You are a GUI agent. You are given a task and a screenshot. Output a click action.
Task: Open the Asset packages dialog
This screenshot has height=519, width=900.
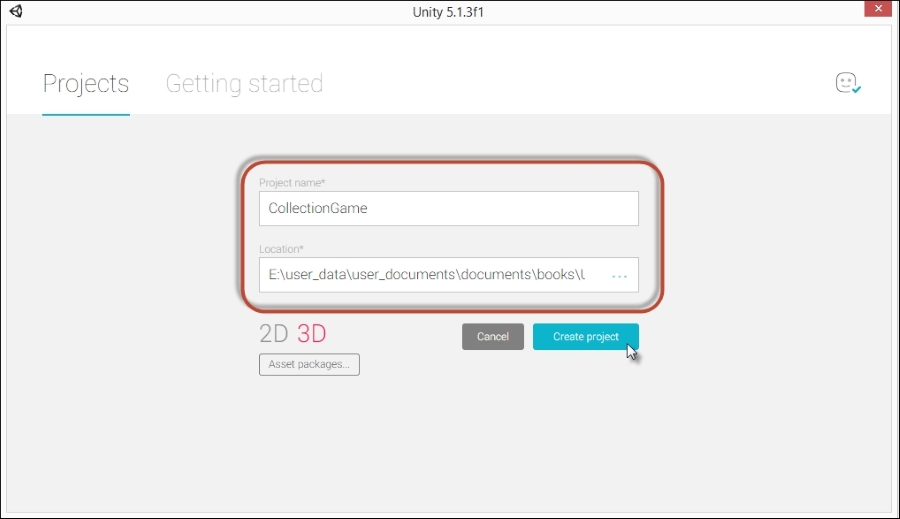(309, 365)
